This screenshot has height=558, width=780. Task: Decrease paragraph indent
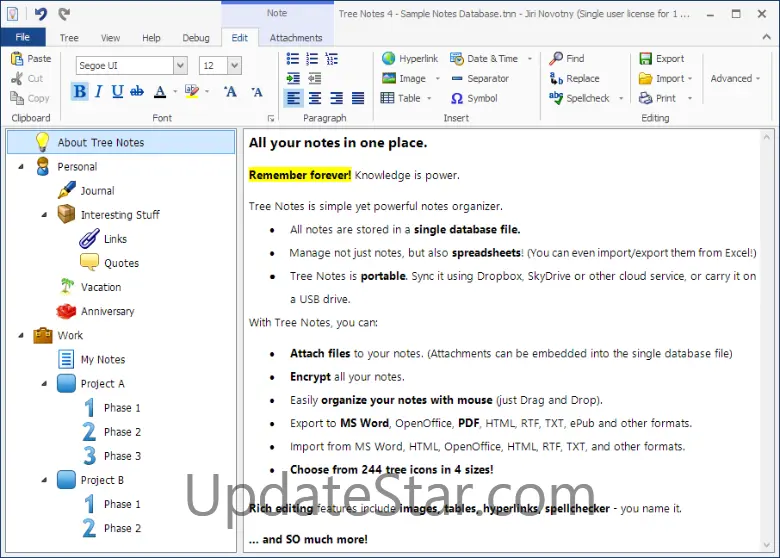tap(314, 78)
